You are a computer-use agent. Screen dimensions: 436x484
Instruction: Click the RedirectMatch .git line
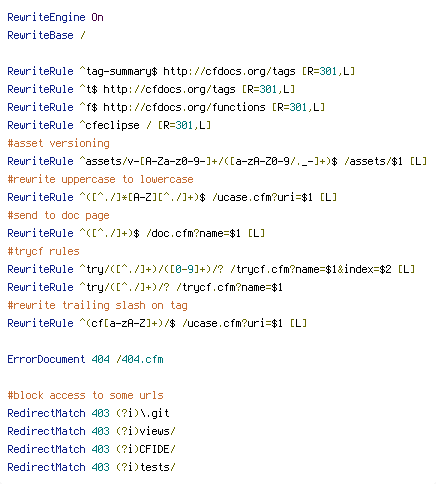point(88,413)
